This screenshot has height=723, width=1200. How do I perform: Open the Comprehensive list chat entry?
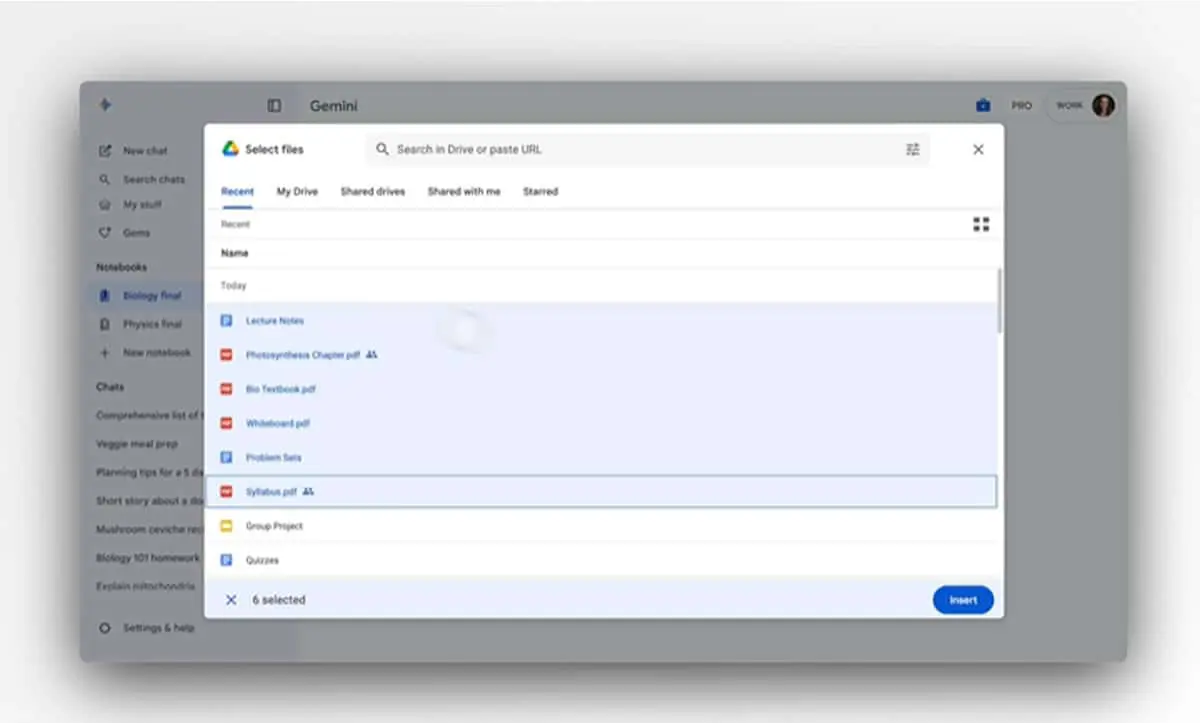click(x=148, y=415)
